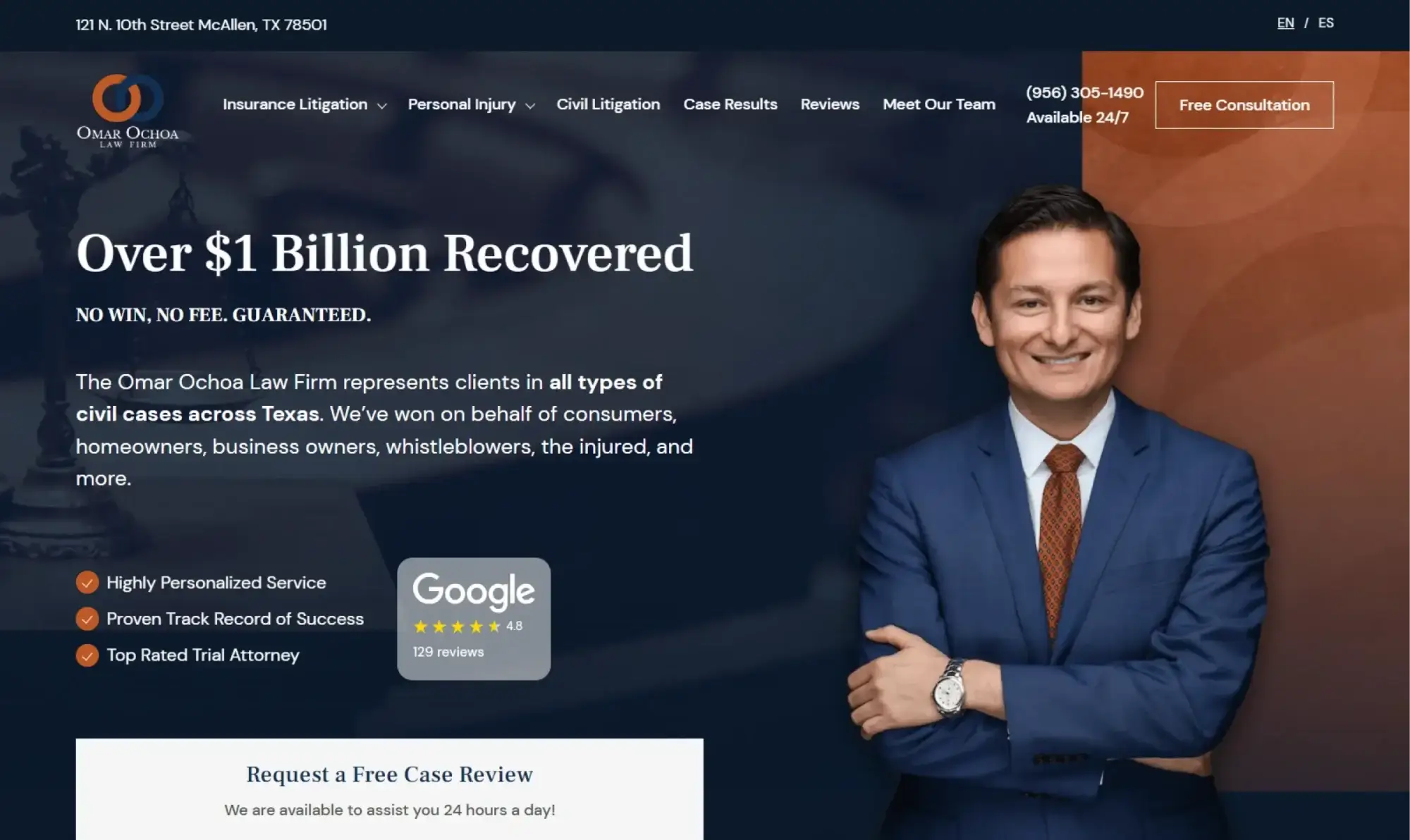1410x840 pixels.
Task: Go to Civil Litigation page
Action: (608, 104)
